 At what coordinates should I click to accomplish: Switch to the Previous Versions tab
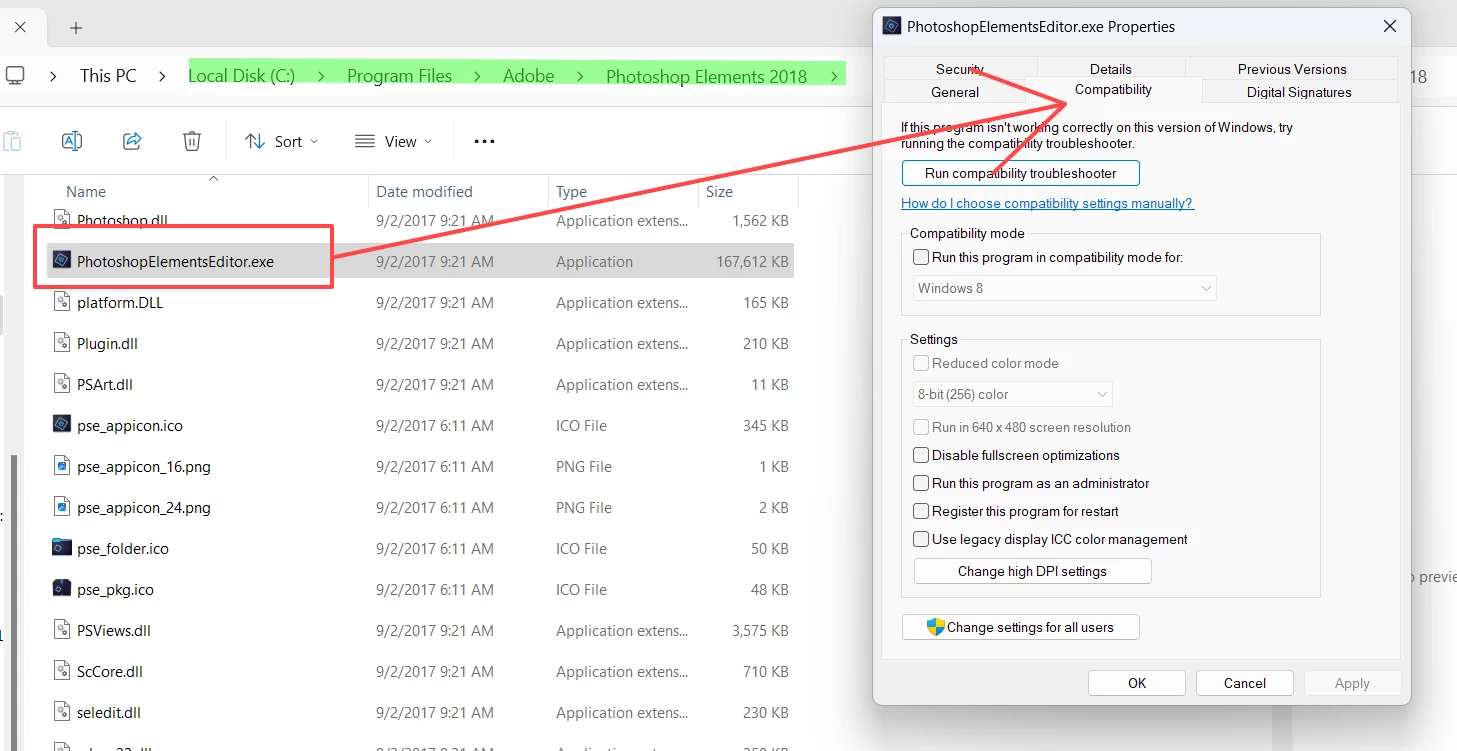(x=1292, y=69)
